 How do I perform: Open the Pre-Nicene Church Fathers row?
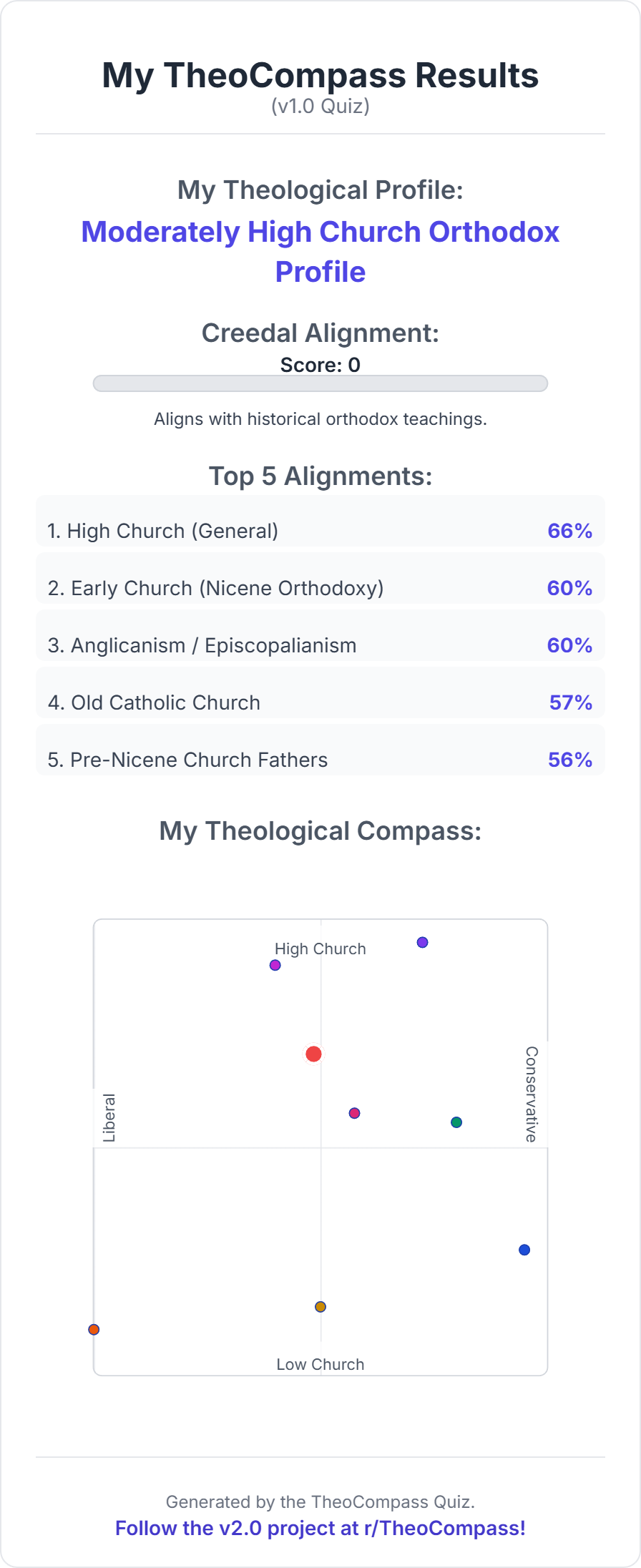click(x=320, y=759)
